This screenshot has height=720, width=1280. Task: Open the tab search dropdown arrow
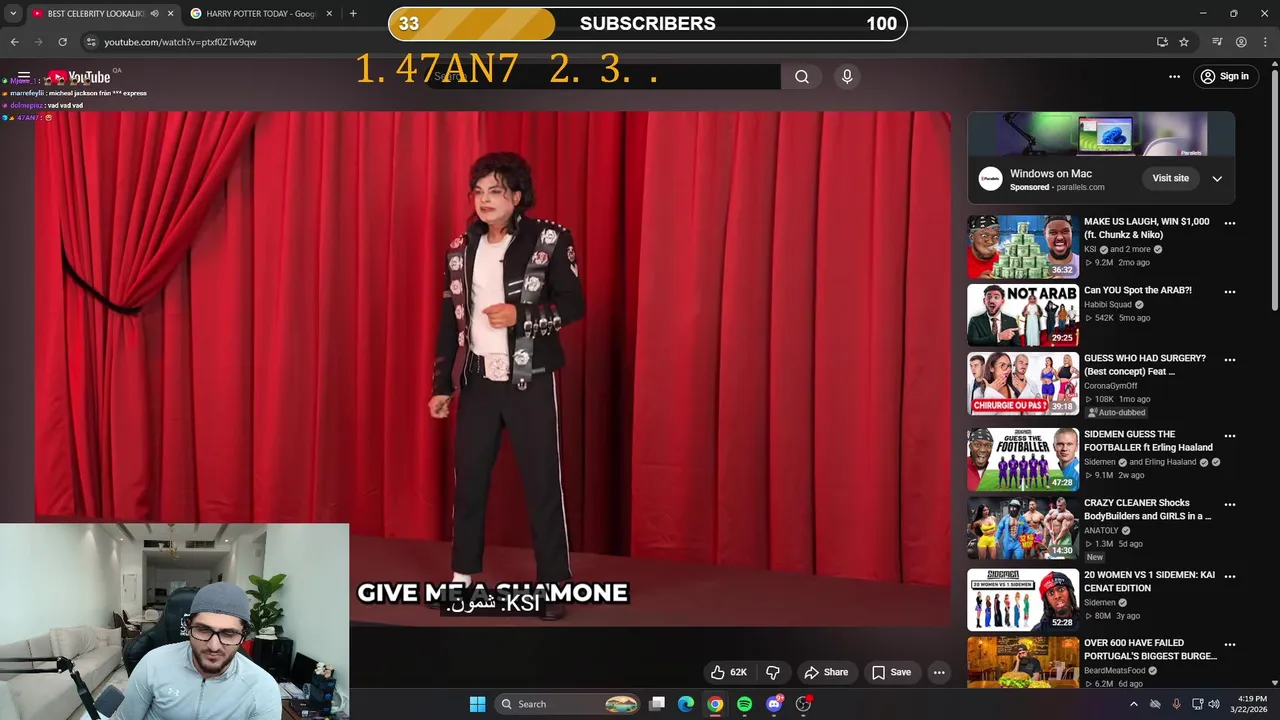point(13,14)
